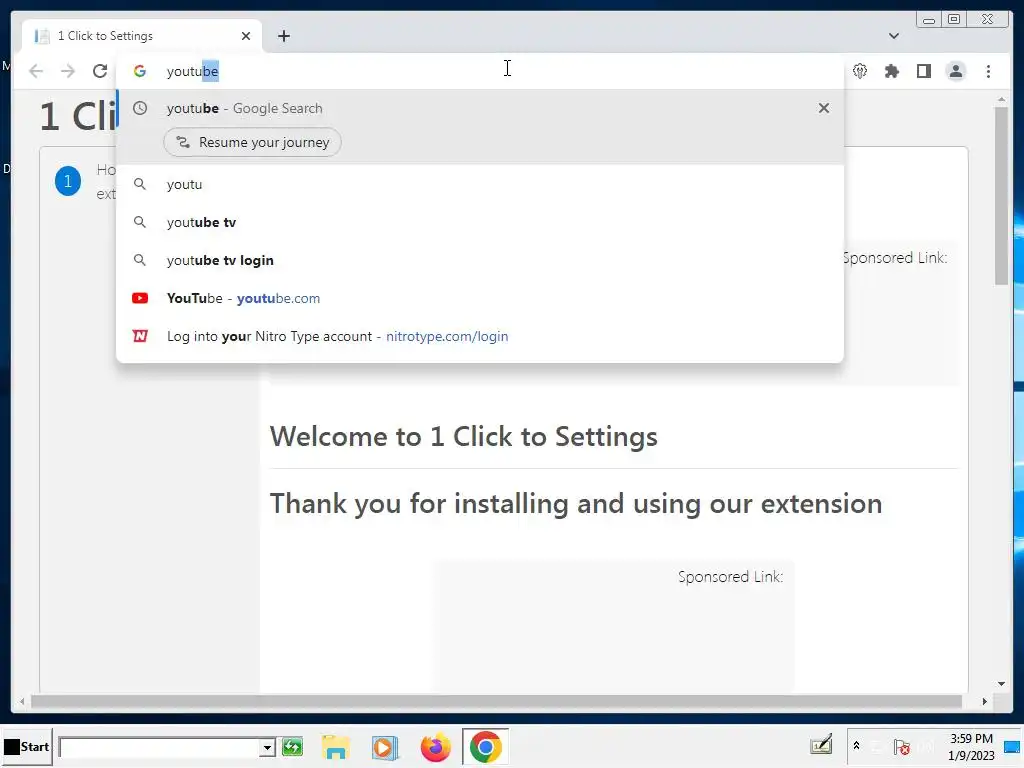Toggle the Chrome side panel icon
This screenshot has height=768, width=1024.
[x=923, y=71]
